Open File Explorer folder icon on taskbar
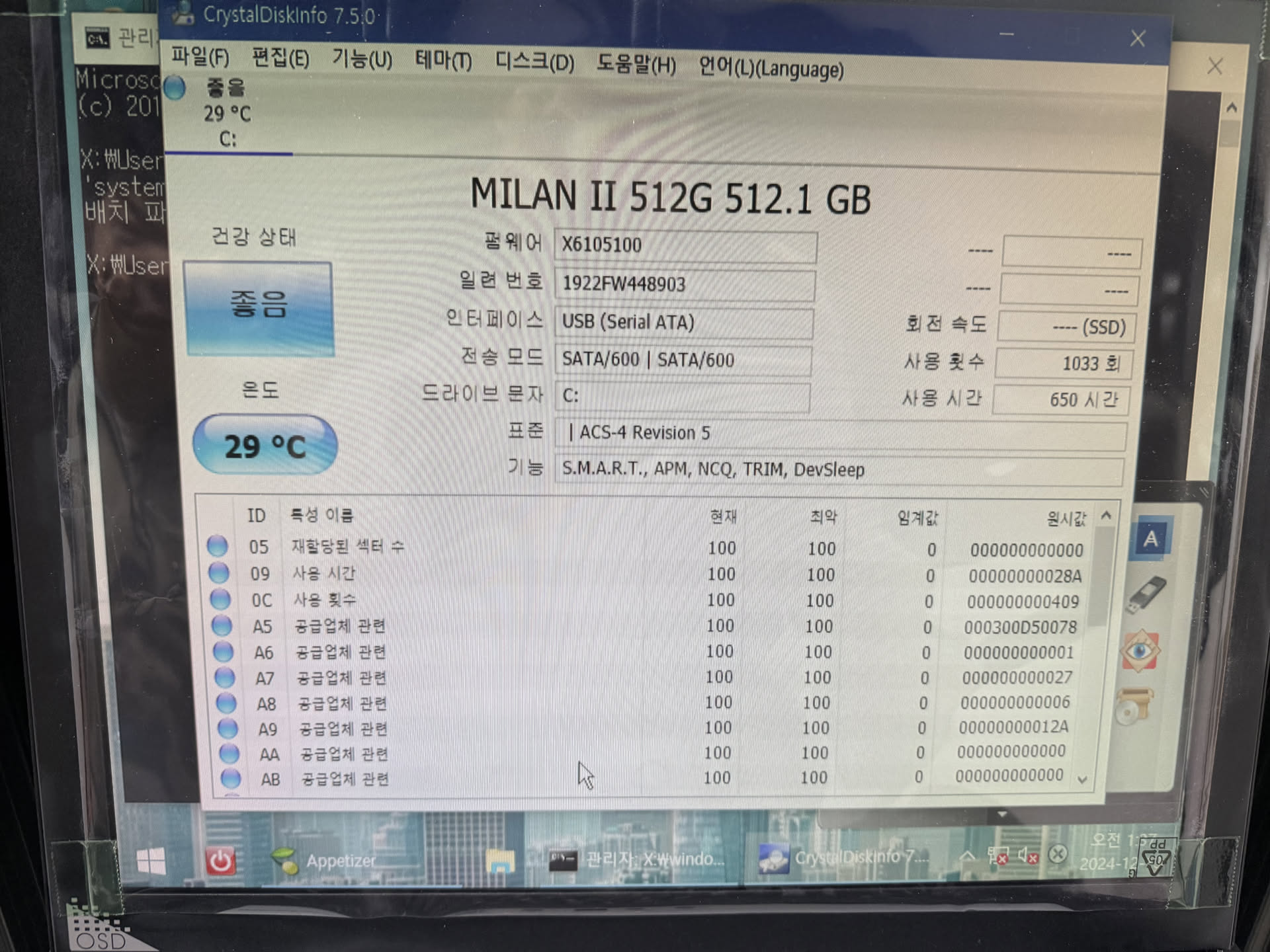Screen dimensions: 1270x952 click(x=500, y=861)
